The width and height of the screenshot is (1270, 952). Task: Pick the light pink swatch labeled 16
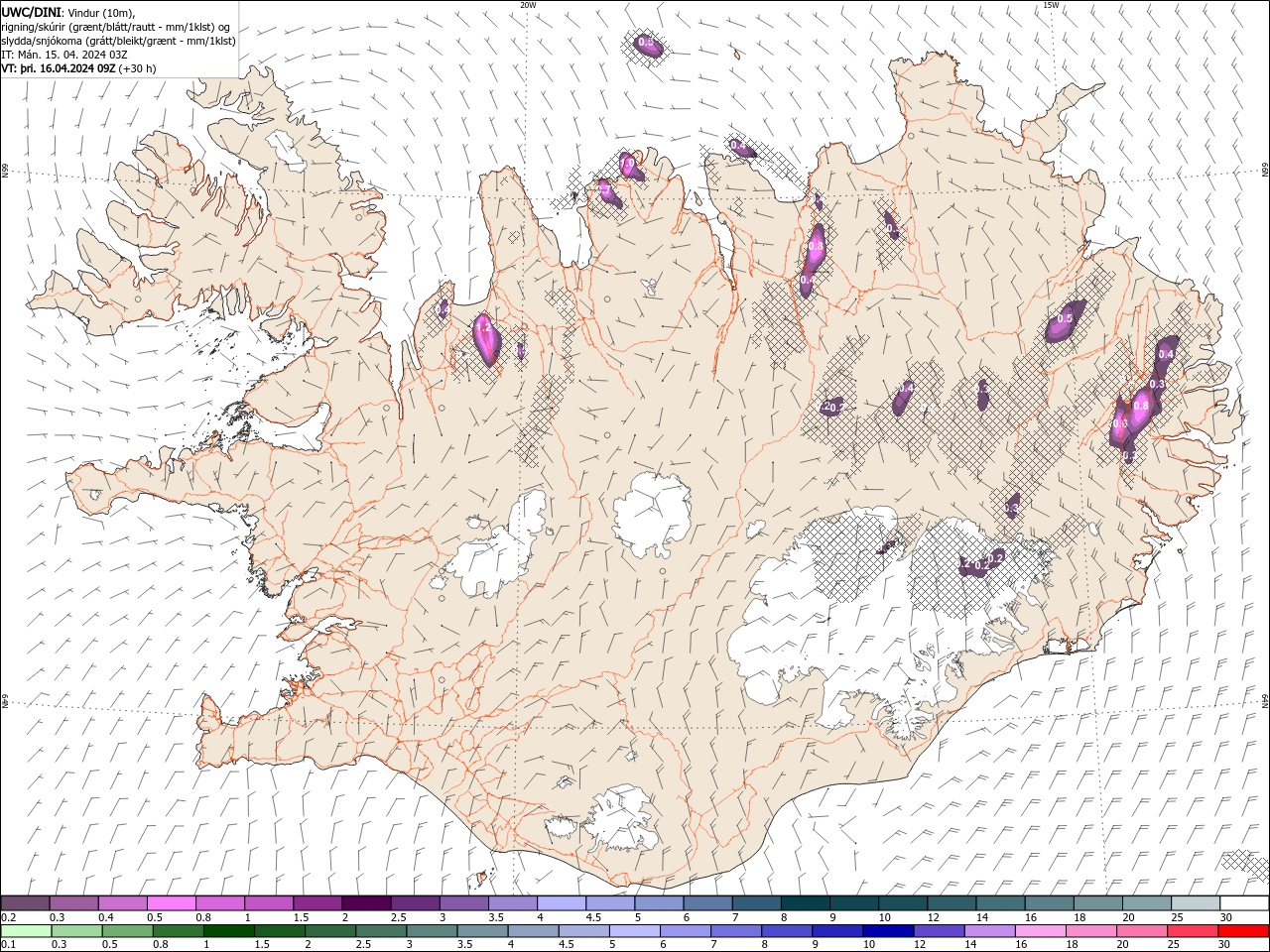pyautogui.click(x=1041, y=931)
